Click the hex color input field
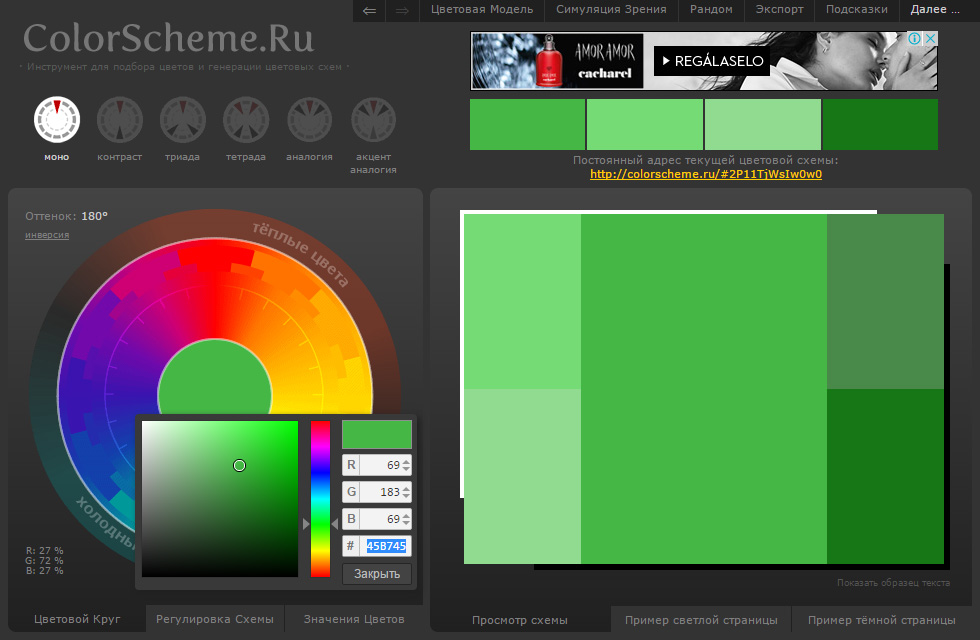The image size is (980, 640). pyautogui.click(x=386, y=546)
